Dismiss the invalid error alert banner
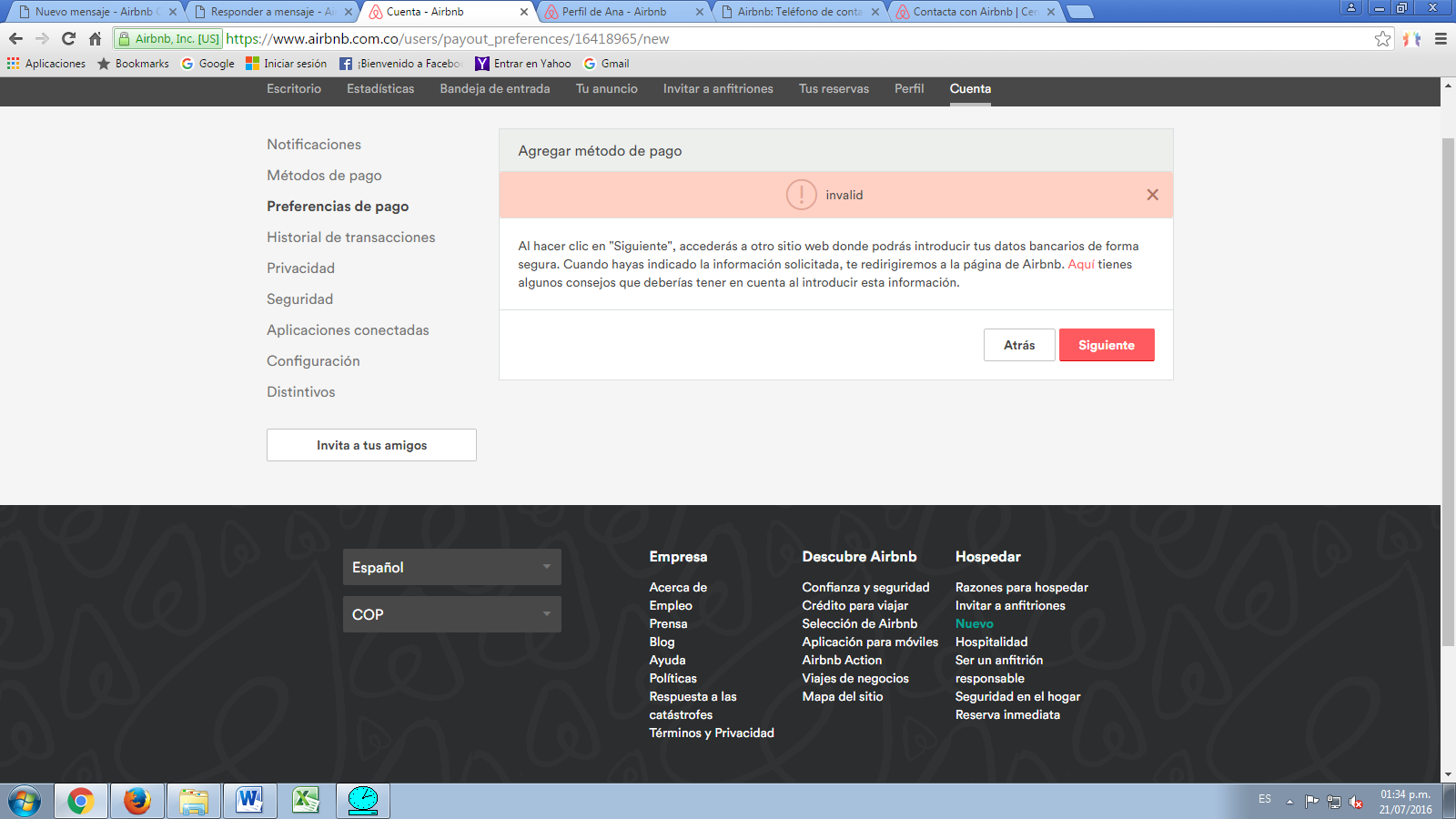 1152,195
